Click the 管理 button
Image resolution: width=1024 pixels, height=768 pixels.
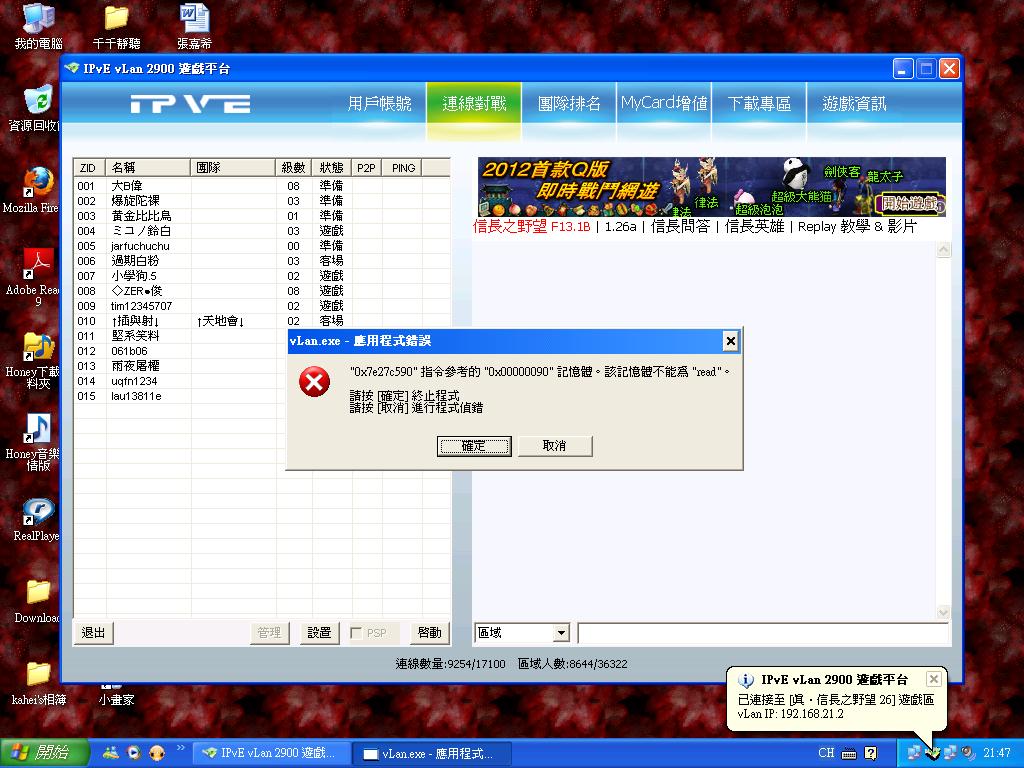(269, 633)
